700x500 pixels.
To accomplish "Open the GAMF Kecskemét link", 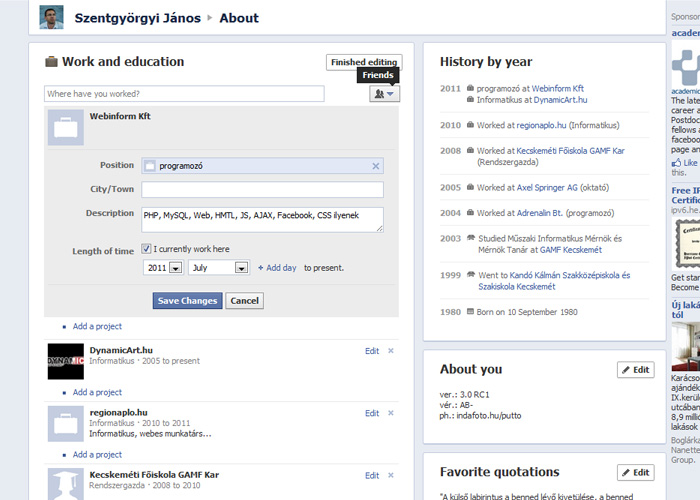I will coord(571,250).
